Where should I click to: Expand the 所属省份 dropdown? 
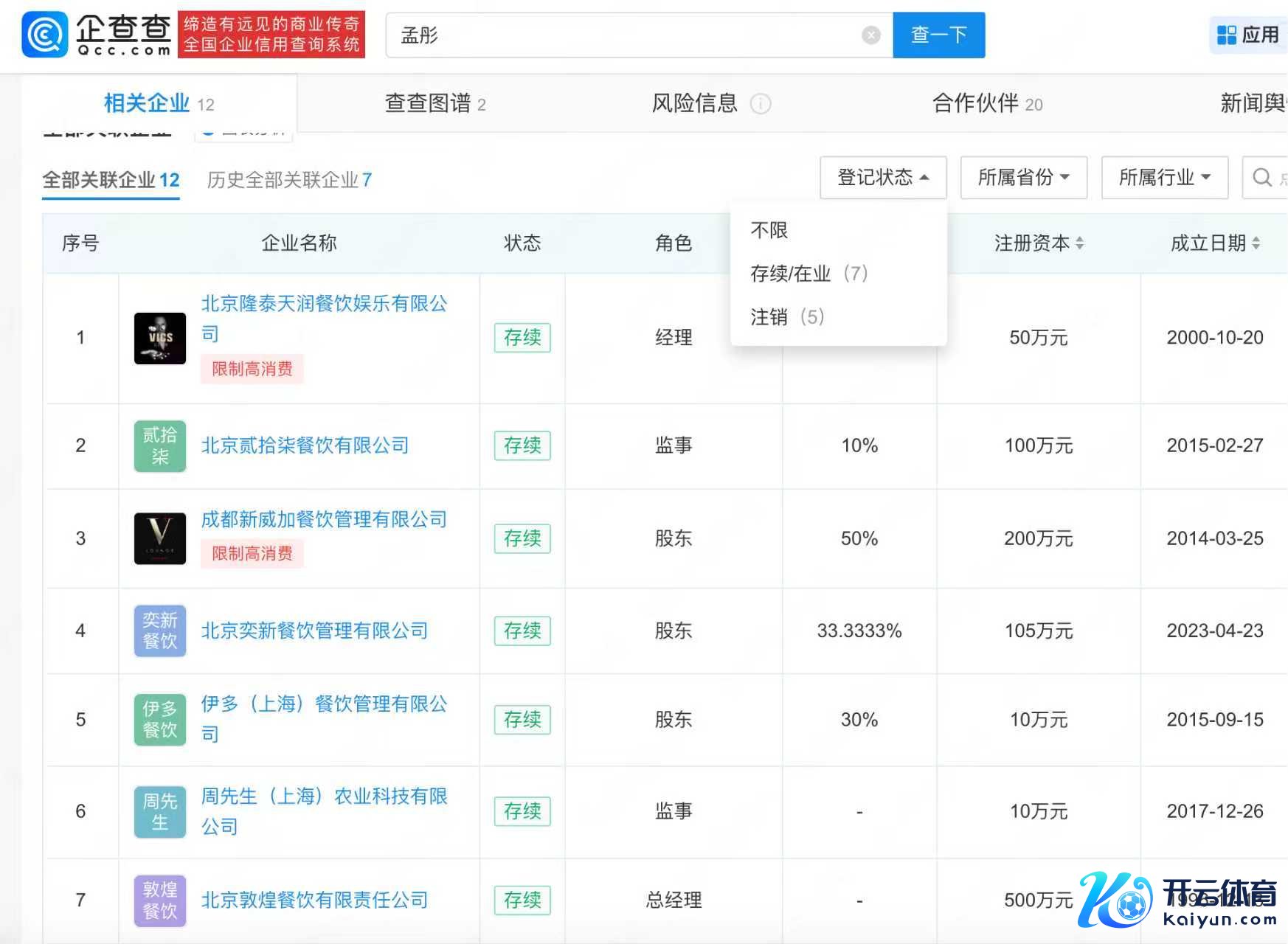(x=1023, y=178)
